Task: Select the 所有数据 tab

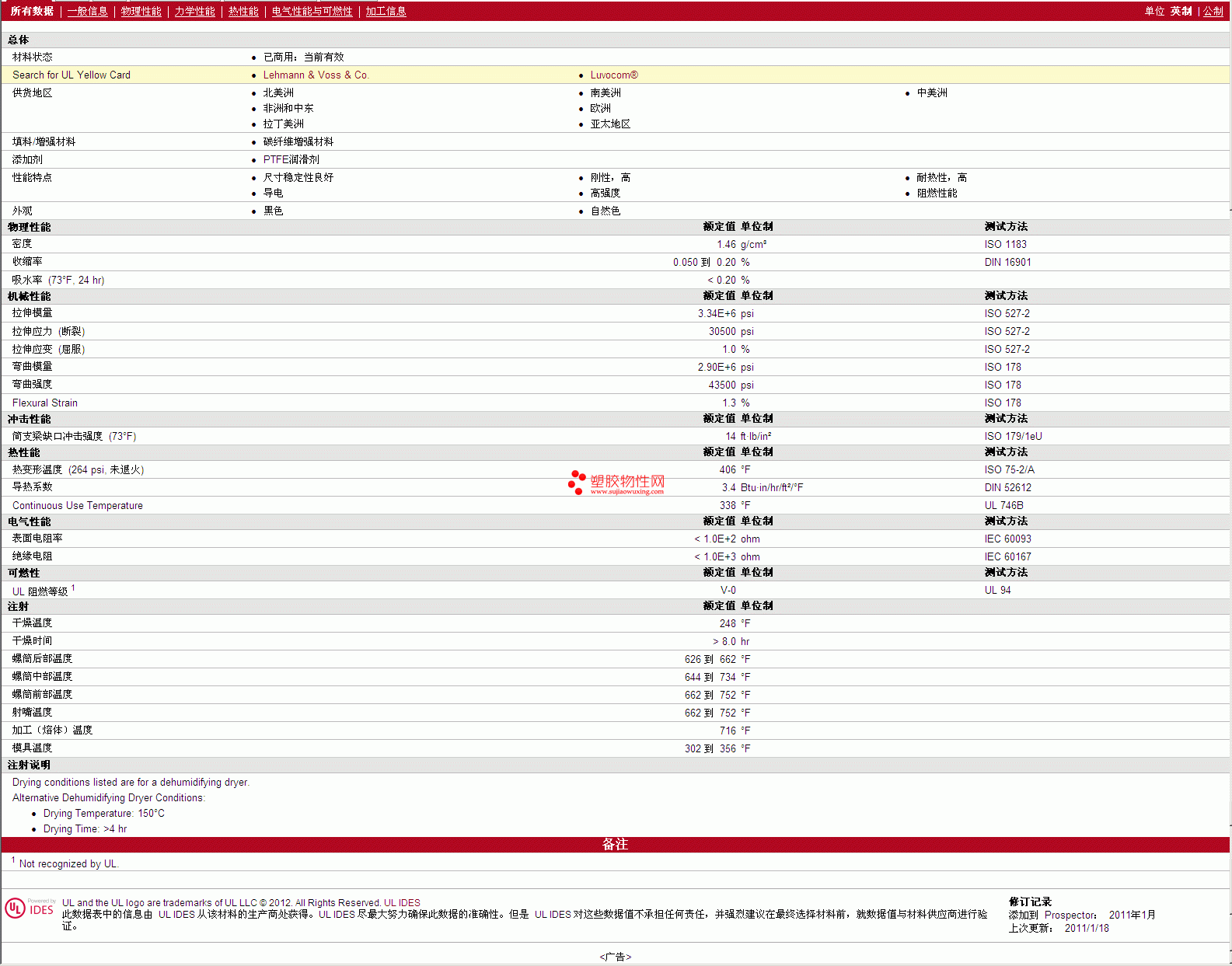Action: [32, 11]
